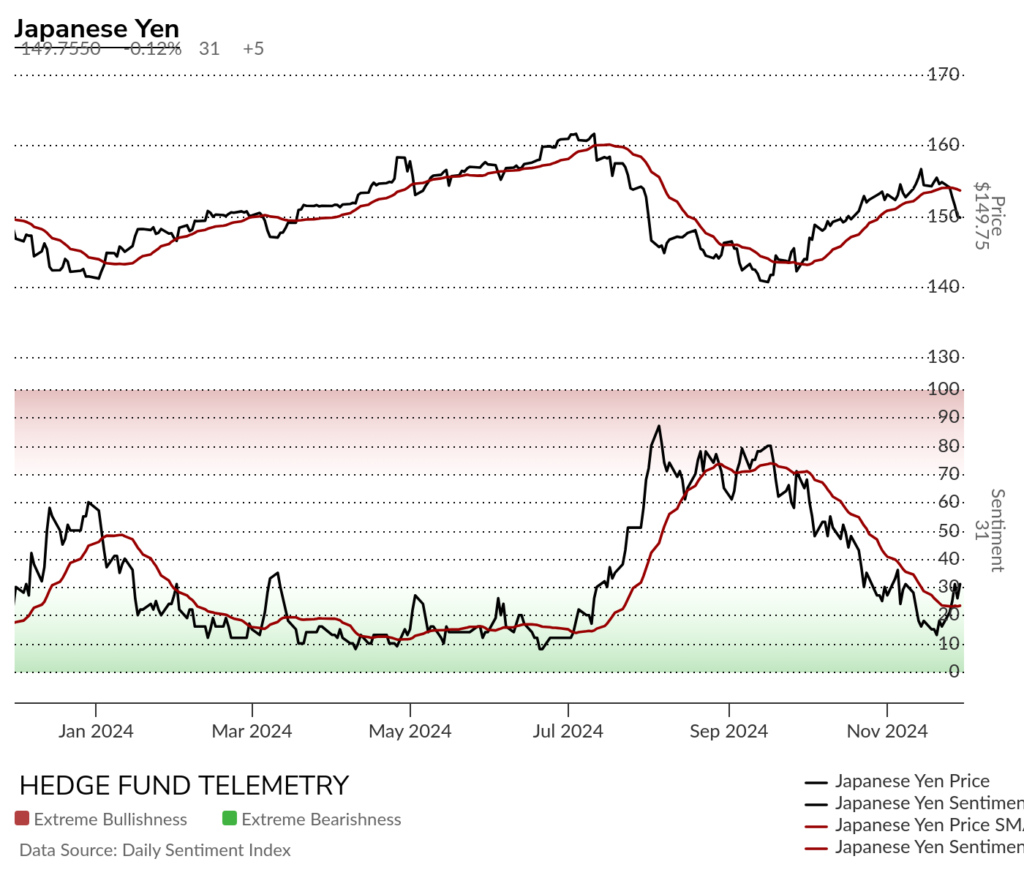Click the "-0.12%" change value

(152, 49)
